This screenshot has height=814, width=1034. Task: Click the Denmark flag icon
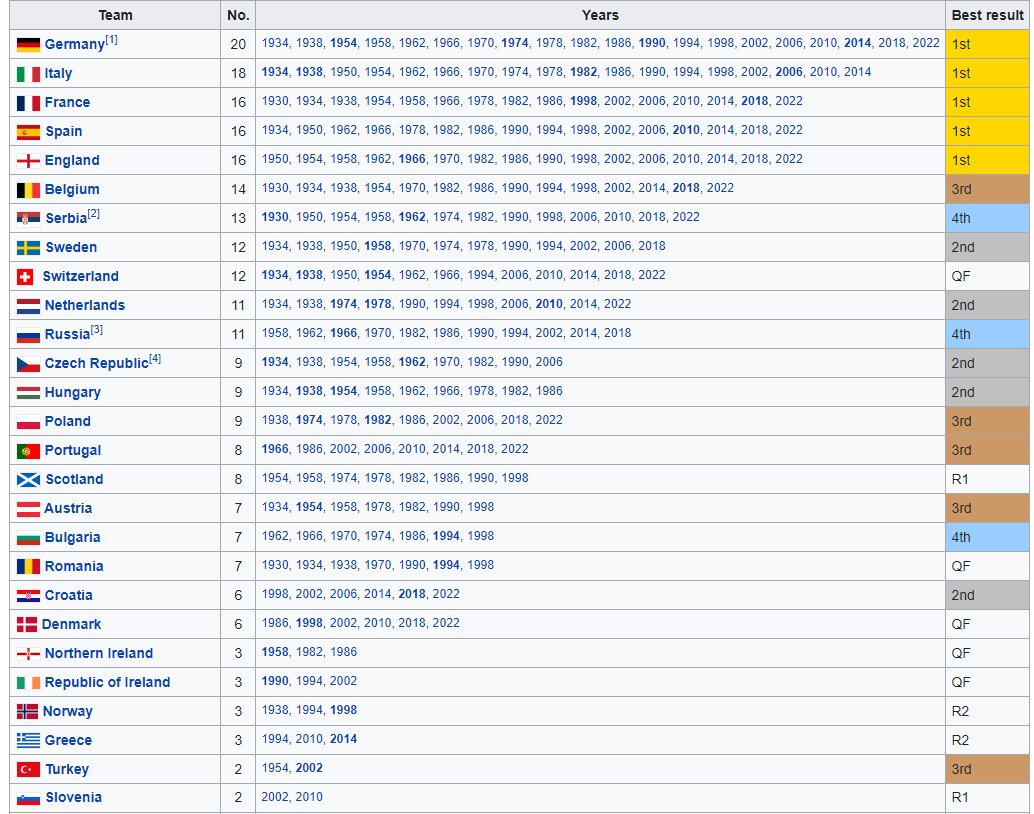[x=27, y=625]
